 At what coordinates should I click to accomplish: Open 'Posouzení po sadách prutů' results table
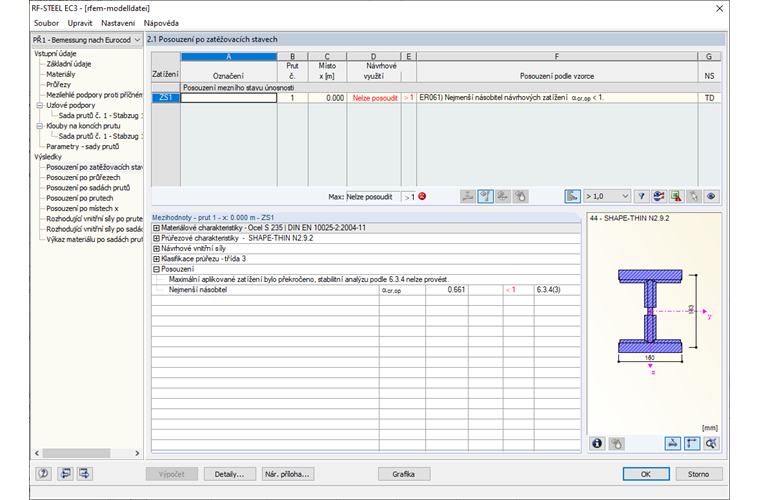coord(88,188)
